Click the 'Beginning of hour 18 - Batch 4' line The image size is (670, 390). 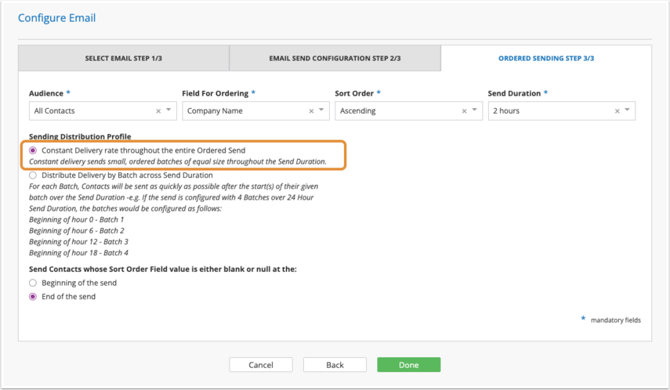(x=79, y=253)
